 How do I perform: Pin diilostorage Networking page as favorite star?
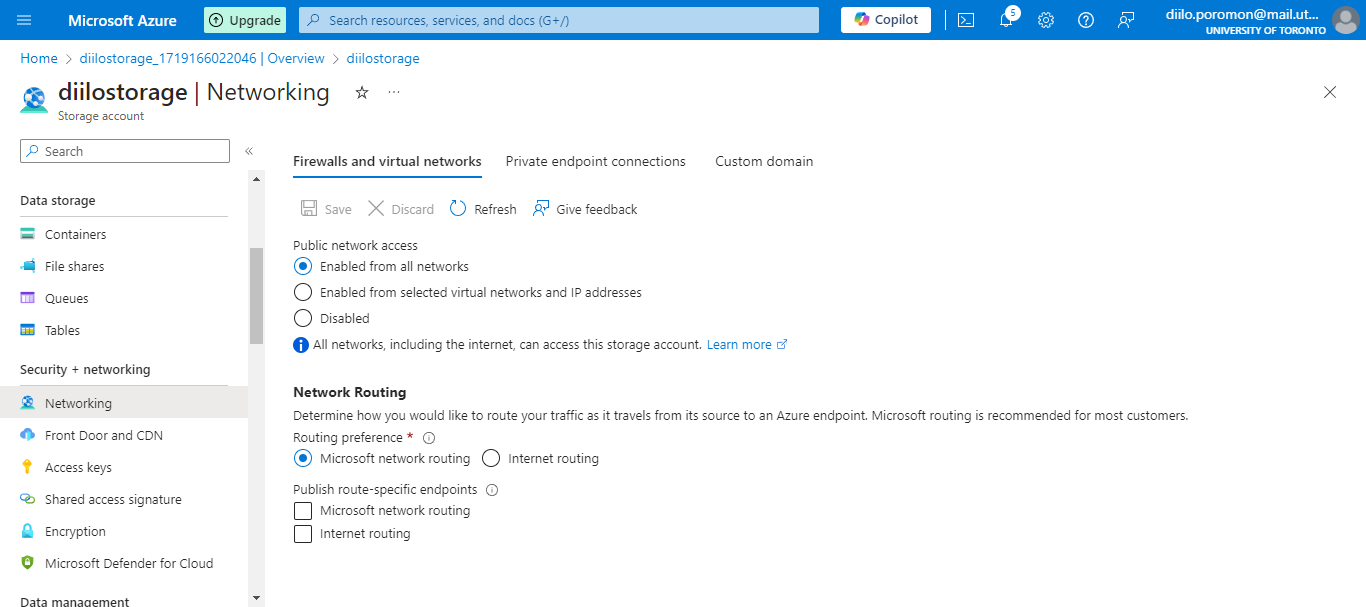[361, 92]
